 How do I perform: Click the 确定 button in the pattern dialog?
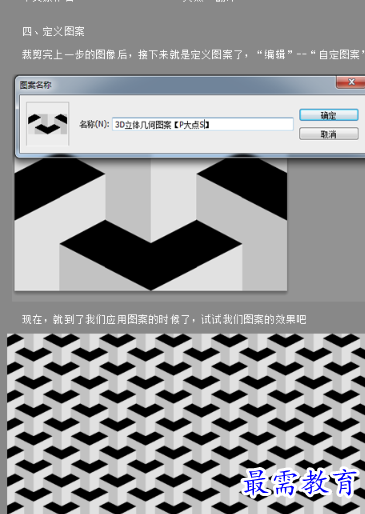coord(329,115)
